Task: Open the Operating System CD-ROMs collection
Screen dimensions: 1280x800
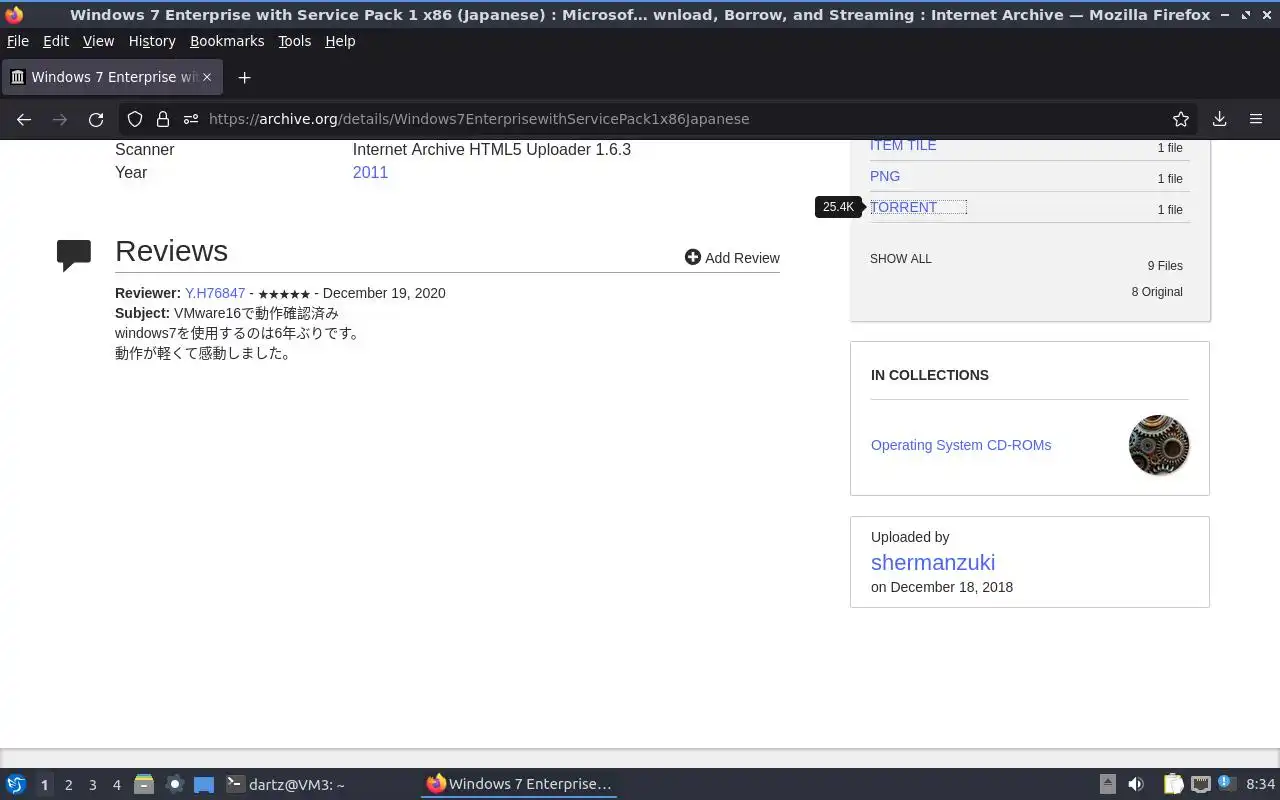Action: (961, 445)
